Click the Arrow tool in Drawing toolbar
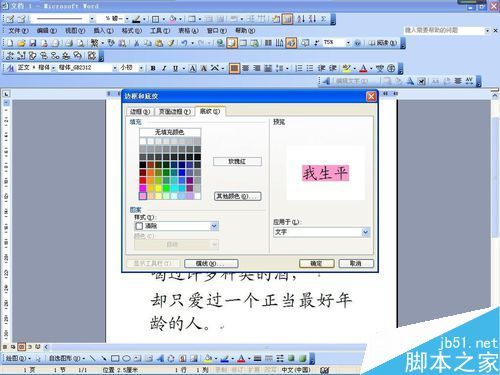500x375 pixels. [x=104, y=359]
